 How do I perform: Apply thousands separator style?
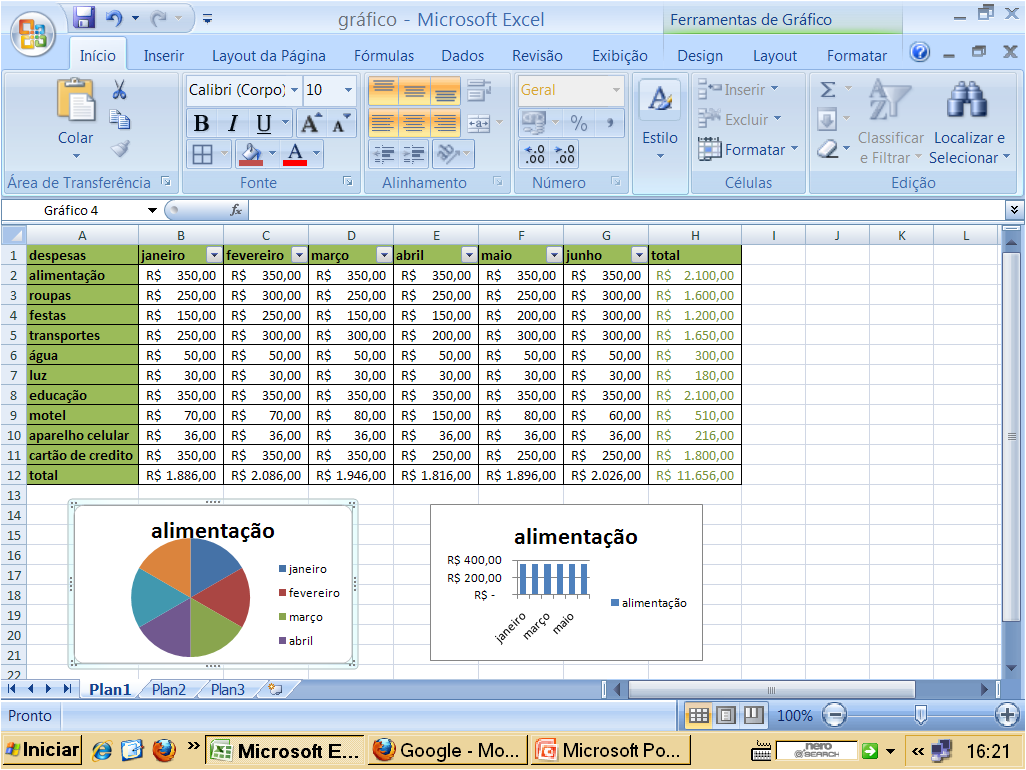point(609,123)
